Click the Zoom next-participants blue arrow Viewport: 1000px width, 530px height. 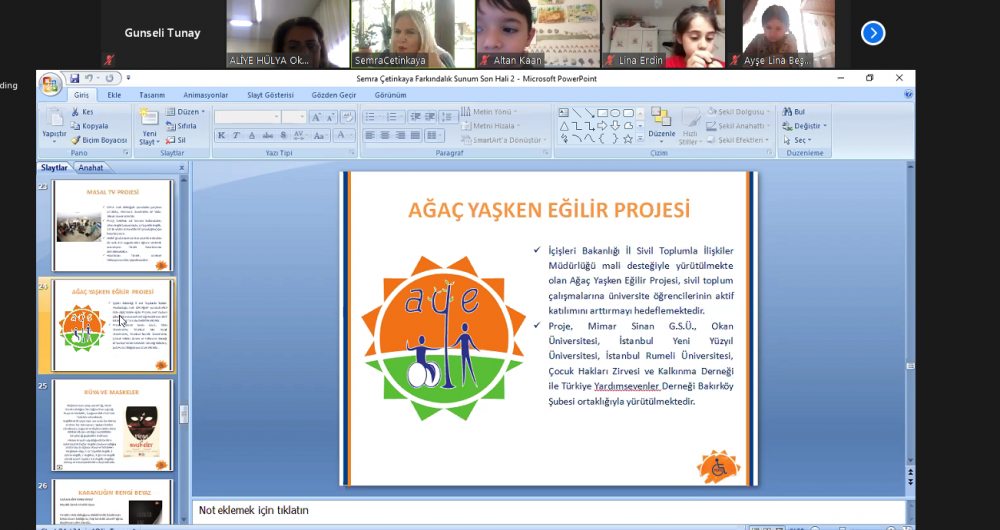click(x=872, y=33)
